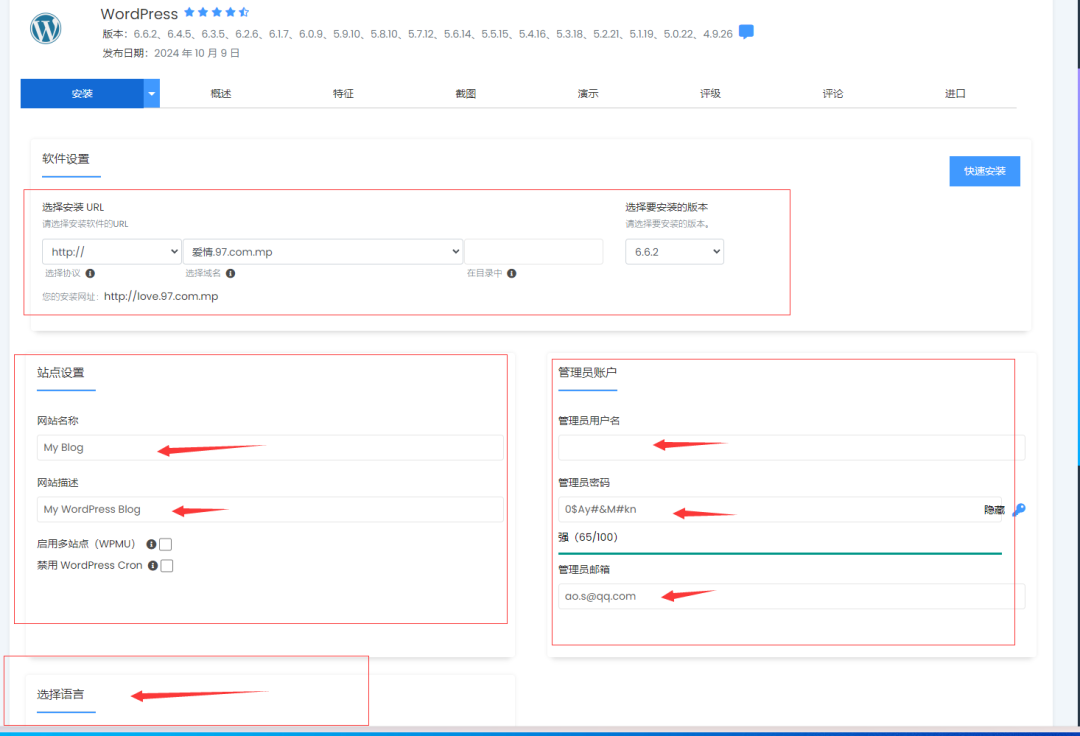Check the 禁用 WordPress Cron checkbox
Image resolution: width=1080 pixels, height=736 pixels.
coord(167,566)
